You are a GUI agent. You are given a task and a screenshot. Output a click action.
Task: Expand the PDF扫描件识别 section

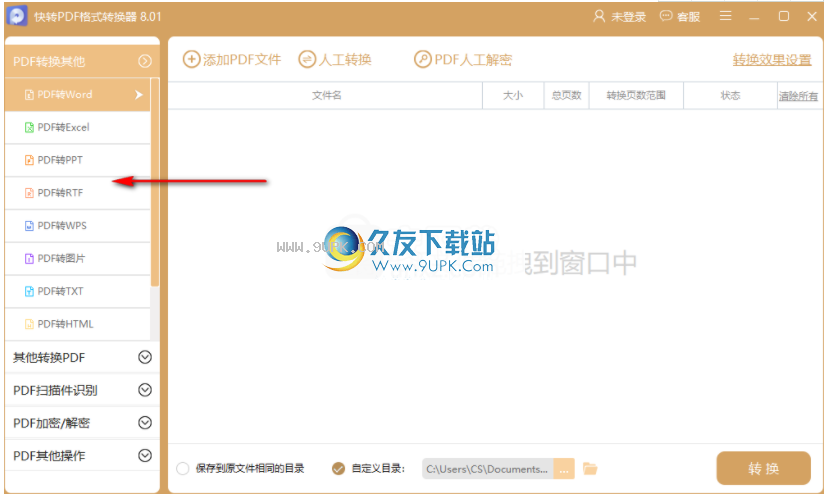(82, 390)
